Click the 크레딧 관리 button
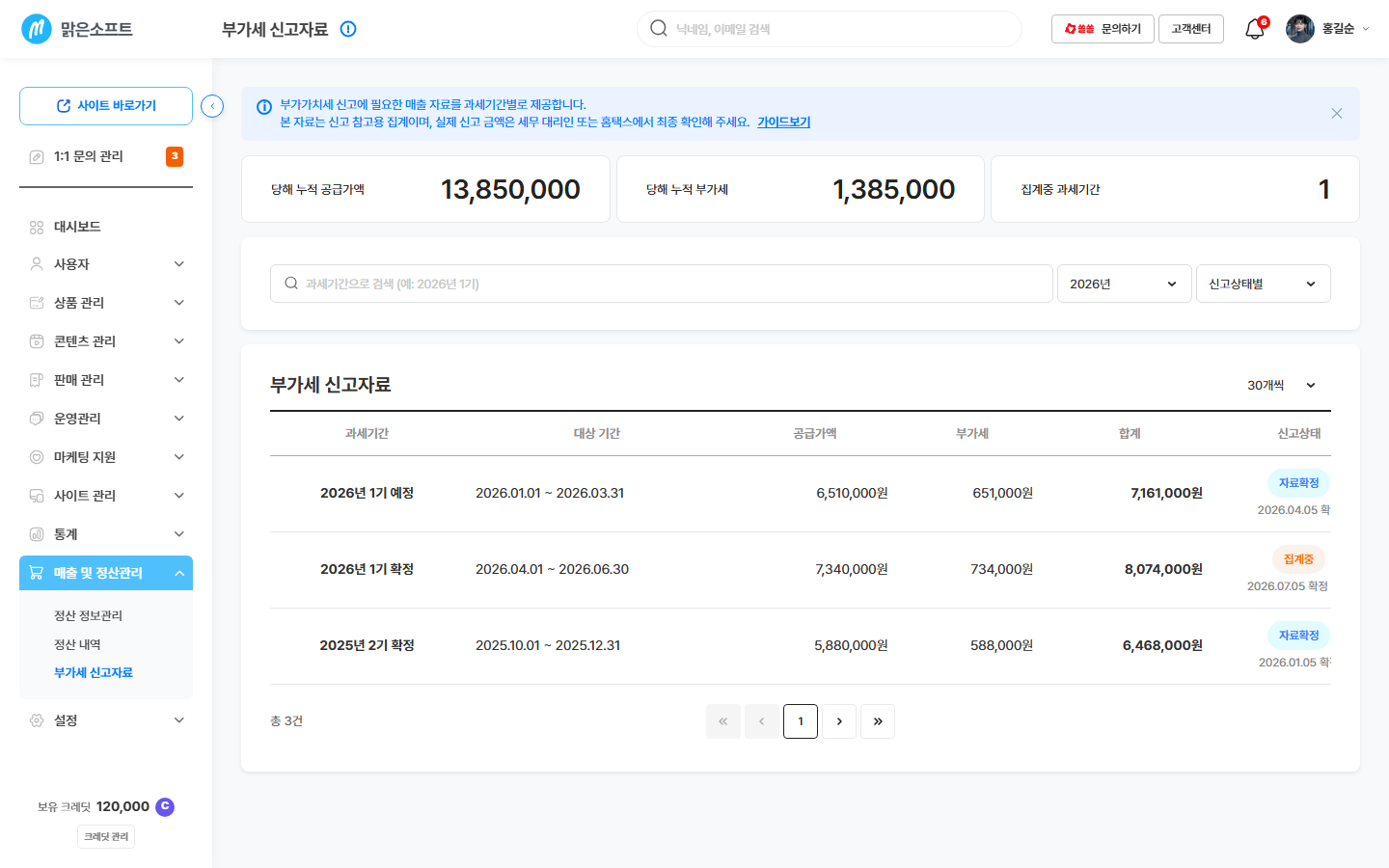This screenshot has width=1389, height=868. pos(106,836)
